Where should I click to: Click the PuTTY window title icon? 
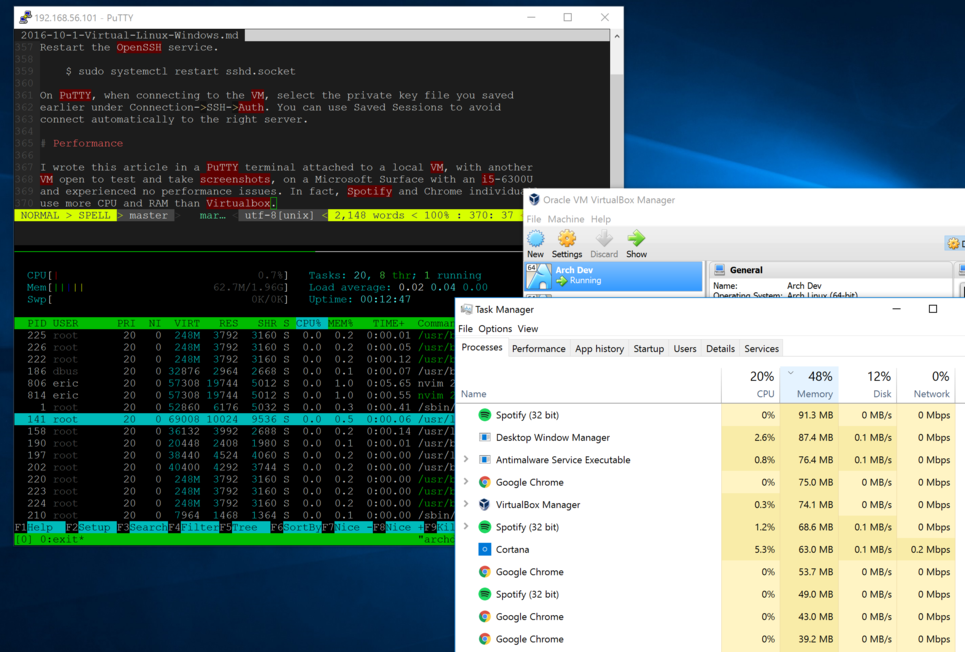tap(25, 17)
